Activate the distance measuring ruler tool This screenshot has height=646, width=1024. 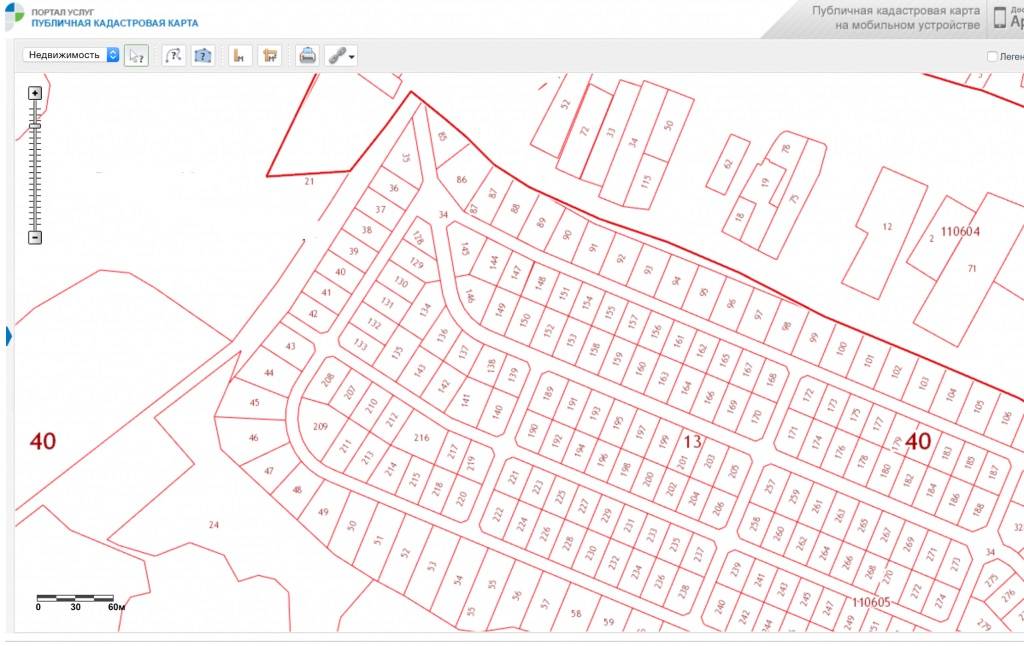coord(240,56)
